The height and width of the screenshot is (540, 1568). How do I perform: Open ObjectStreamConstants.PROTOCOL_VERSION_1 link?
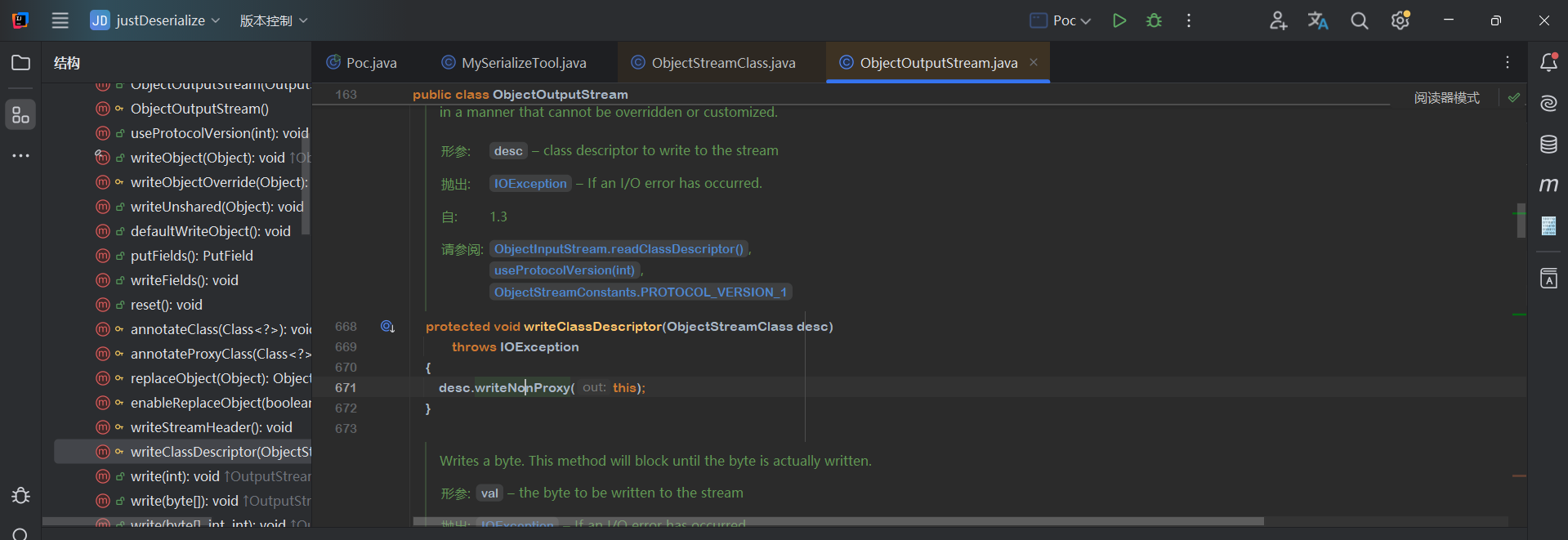pos(641,292)
